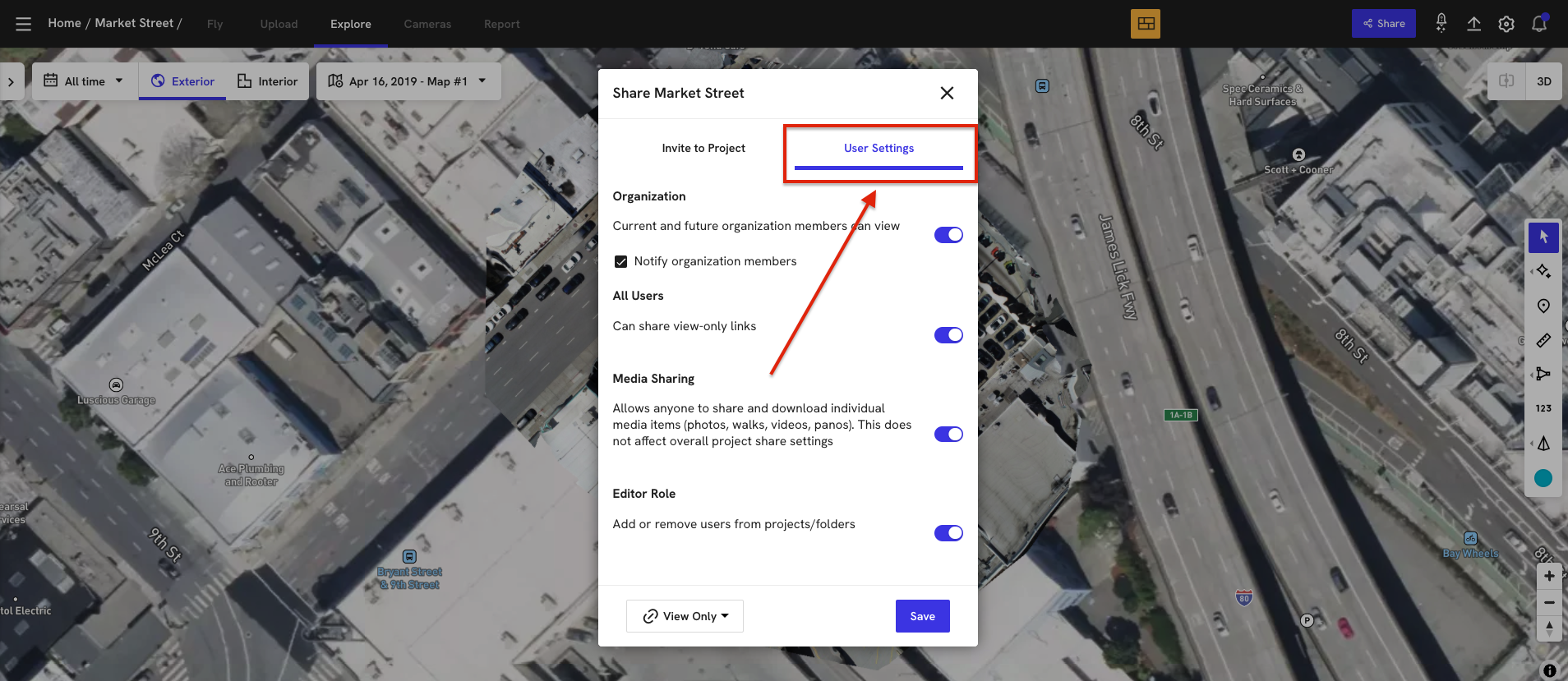Click the split compare view icon

point(1506,81)
